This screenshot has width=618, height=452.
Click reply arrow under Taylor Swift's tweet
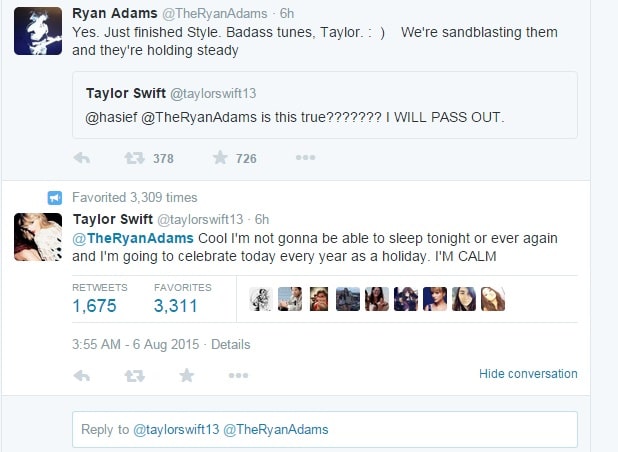point(83,375)
